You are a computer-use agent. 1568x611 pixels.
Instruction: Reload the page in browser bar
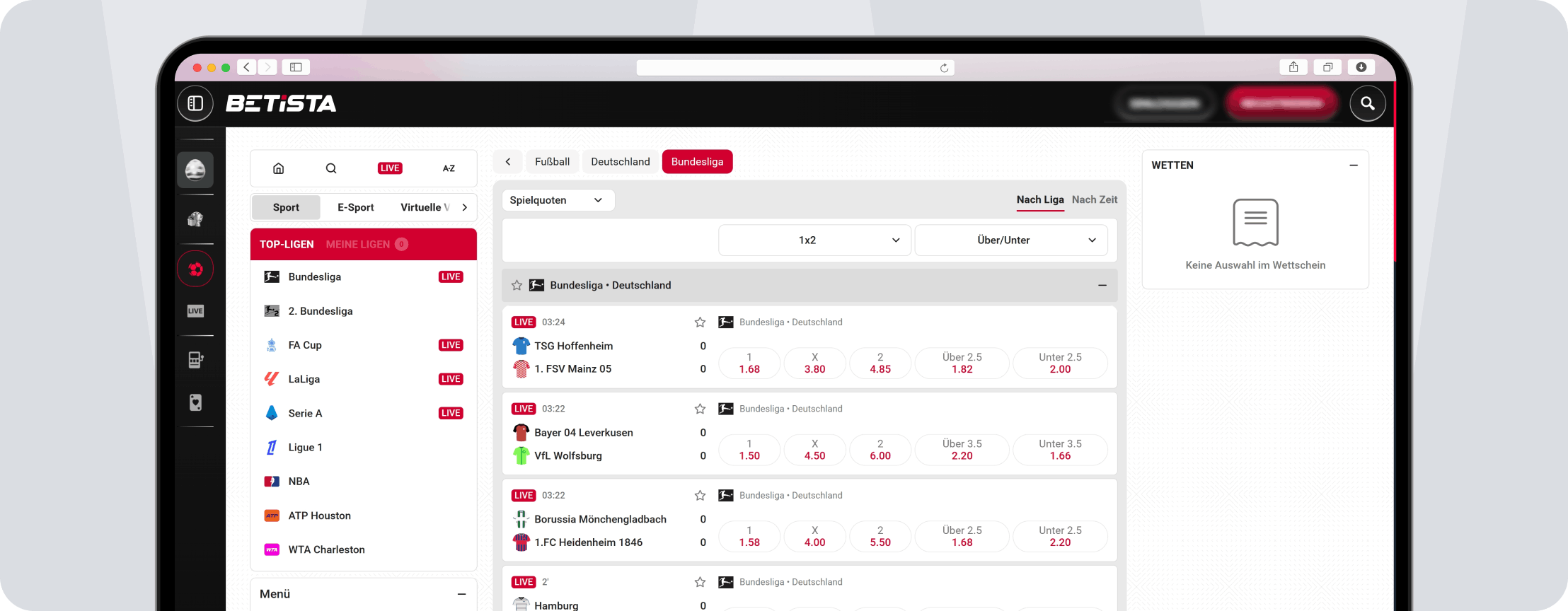(x=944, y=68)
